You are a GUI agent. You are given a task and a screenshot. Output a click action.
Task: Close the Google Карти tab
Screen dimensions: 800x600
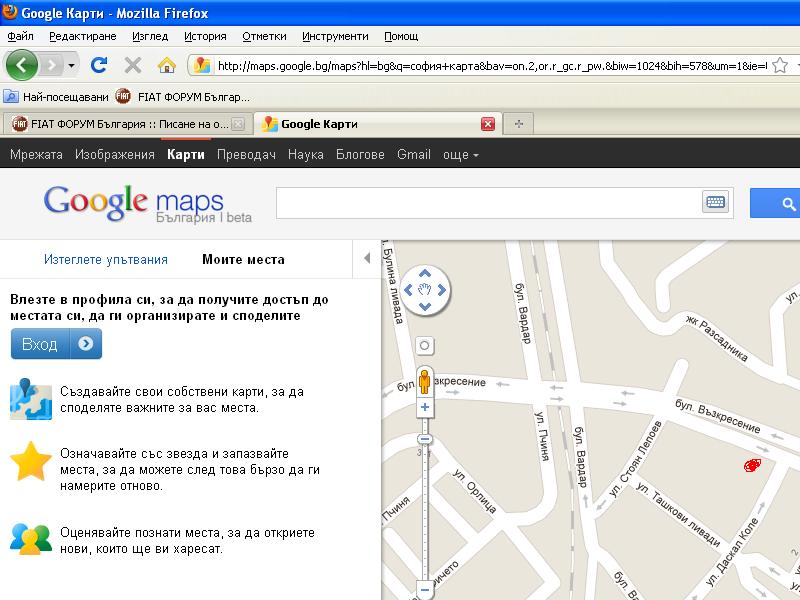[488, 124]
